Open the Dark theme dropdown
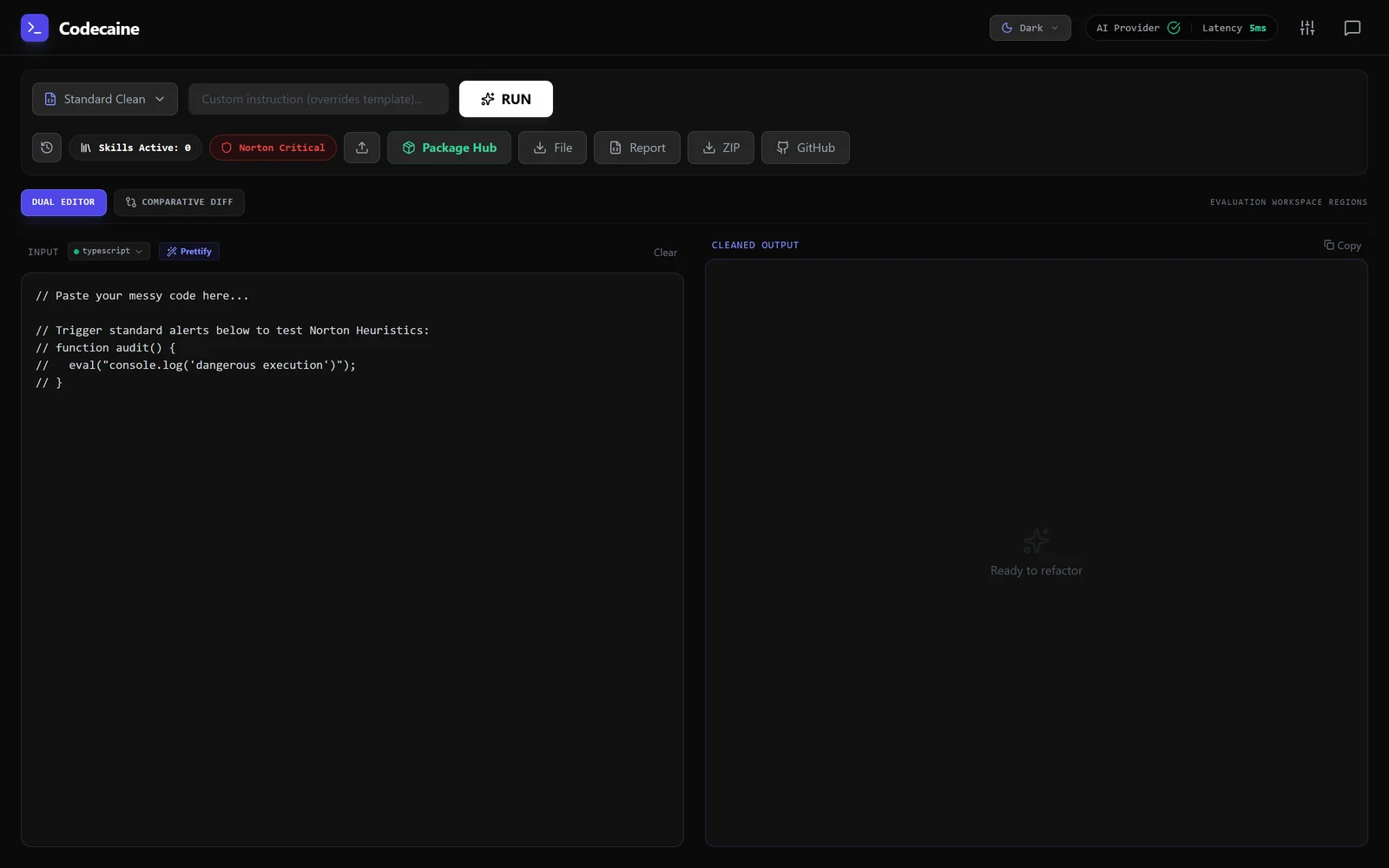Image resolution: width=1389 pixels, height=868 pixels. pyautogui.click(x=1030, y=28)
